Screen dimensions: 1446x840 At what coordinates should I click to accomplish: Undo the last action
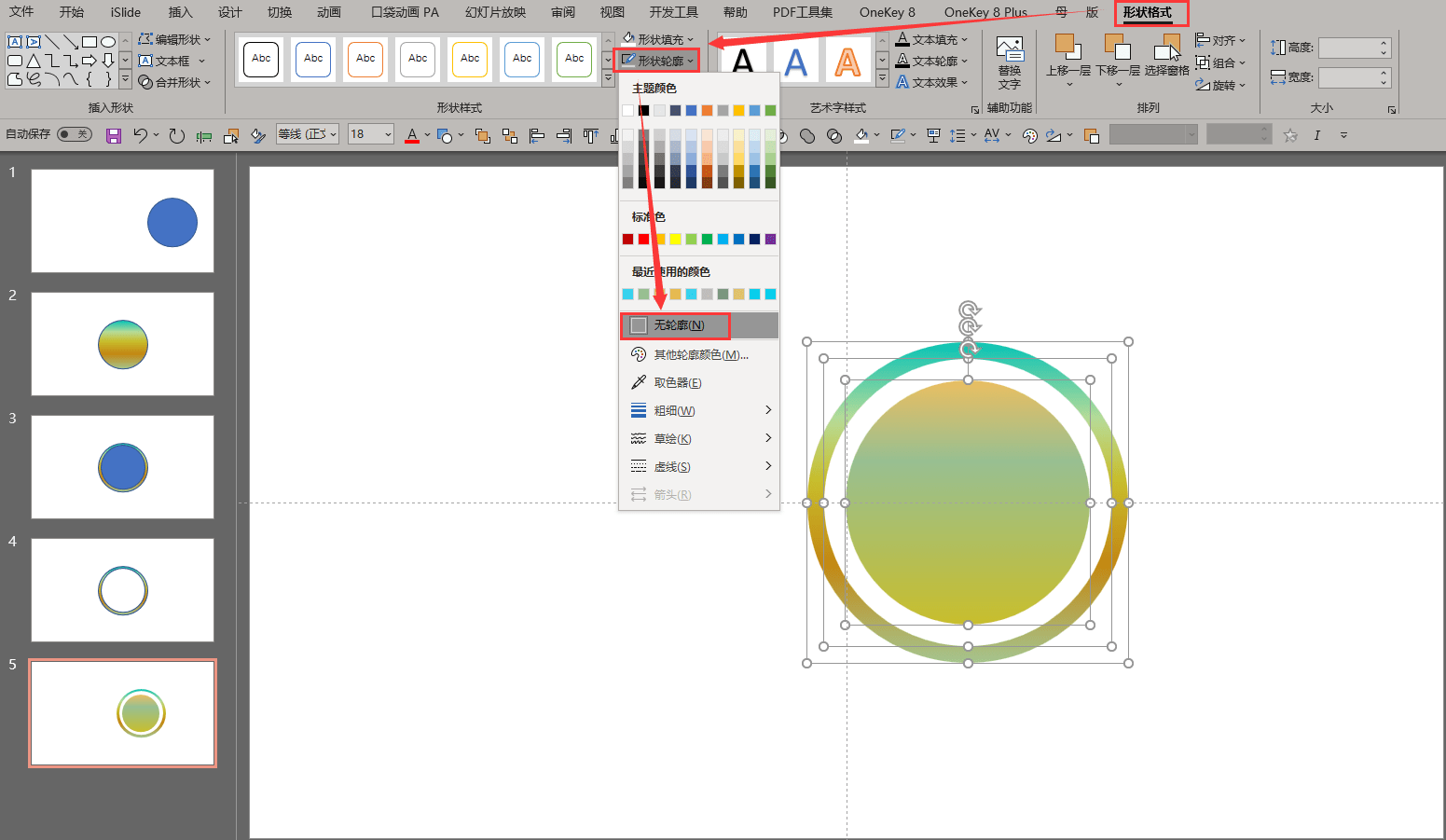click(x=140, y=135)
